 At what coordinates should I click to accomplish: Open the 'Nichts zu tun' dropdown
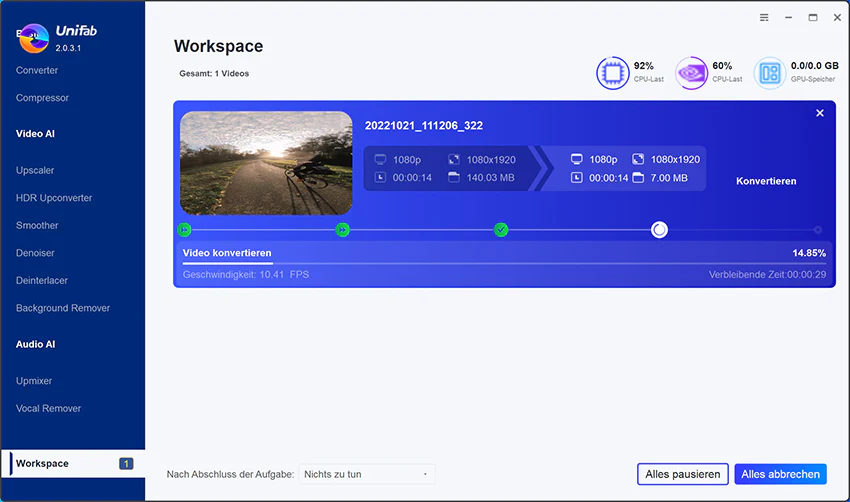(x=367, y=474)
